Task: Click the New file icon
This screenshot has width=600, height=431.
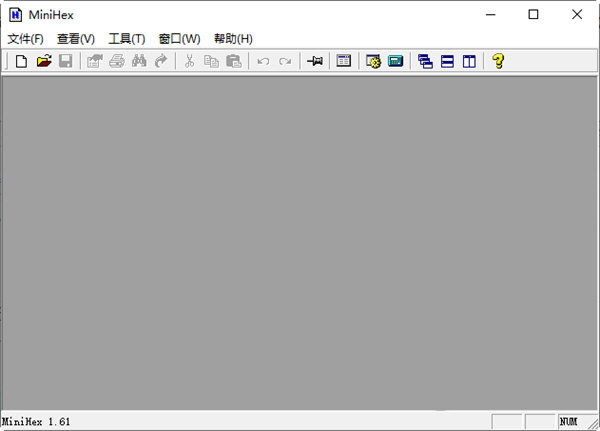Action: click(21, 62)
